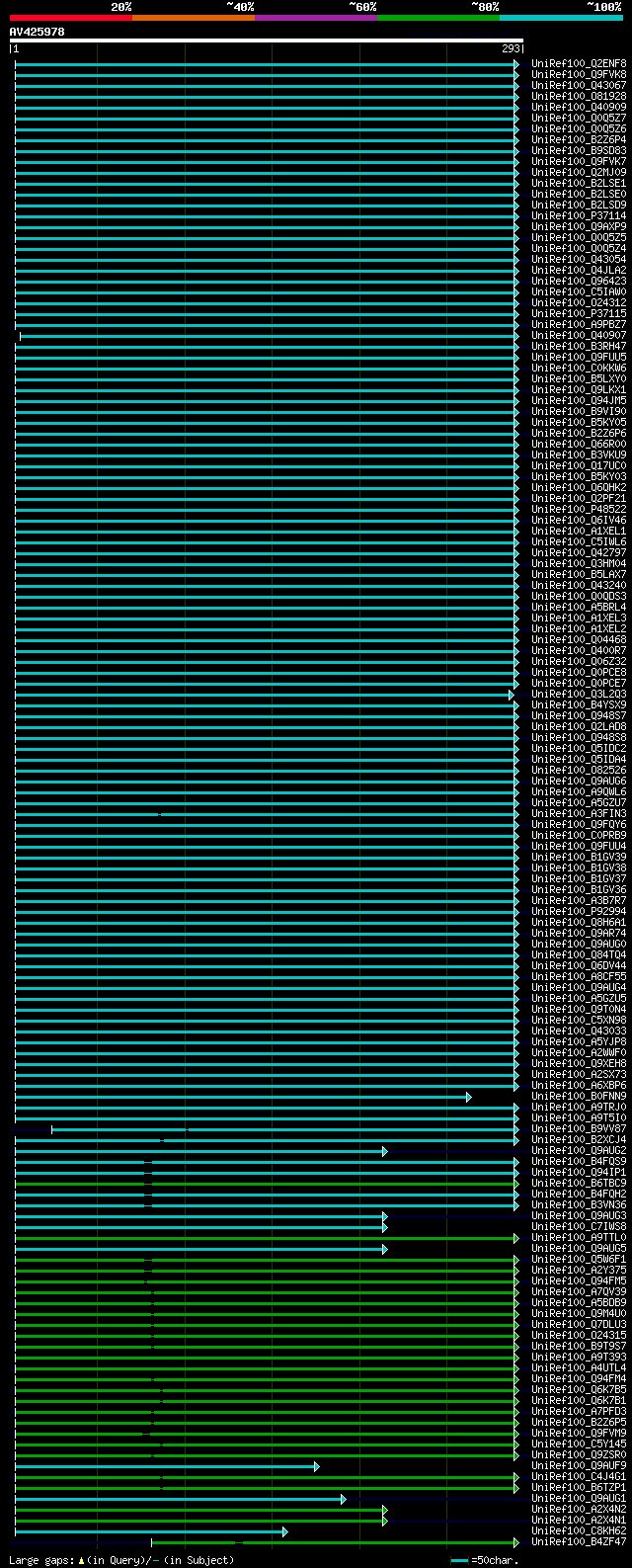Click the white query sequence ruler bar

pyautogui.click(x=267, y=41)
